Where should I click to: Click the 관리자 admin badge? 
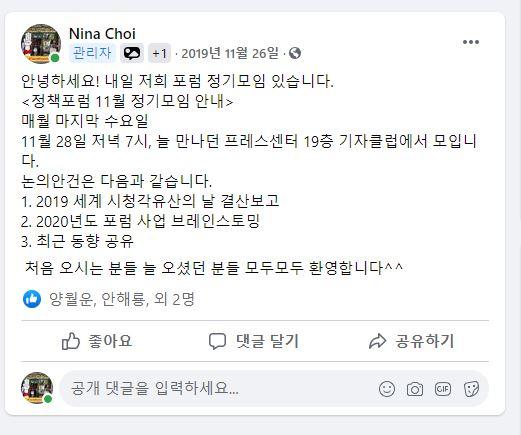[x=92, y=53]
